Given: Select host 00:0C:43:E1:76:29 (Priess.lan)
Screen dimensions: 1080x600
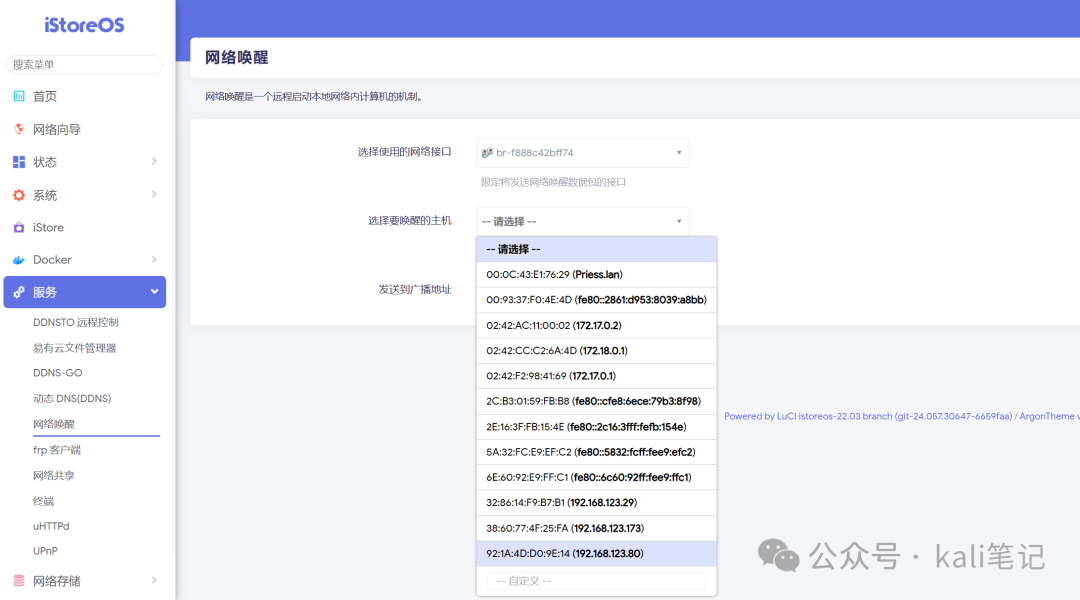Looking at the screenshot, I should click(554, 274).
